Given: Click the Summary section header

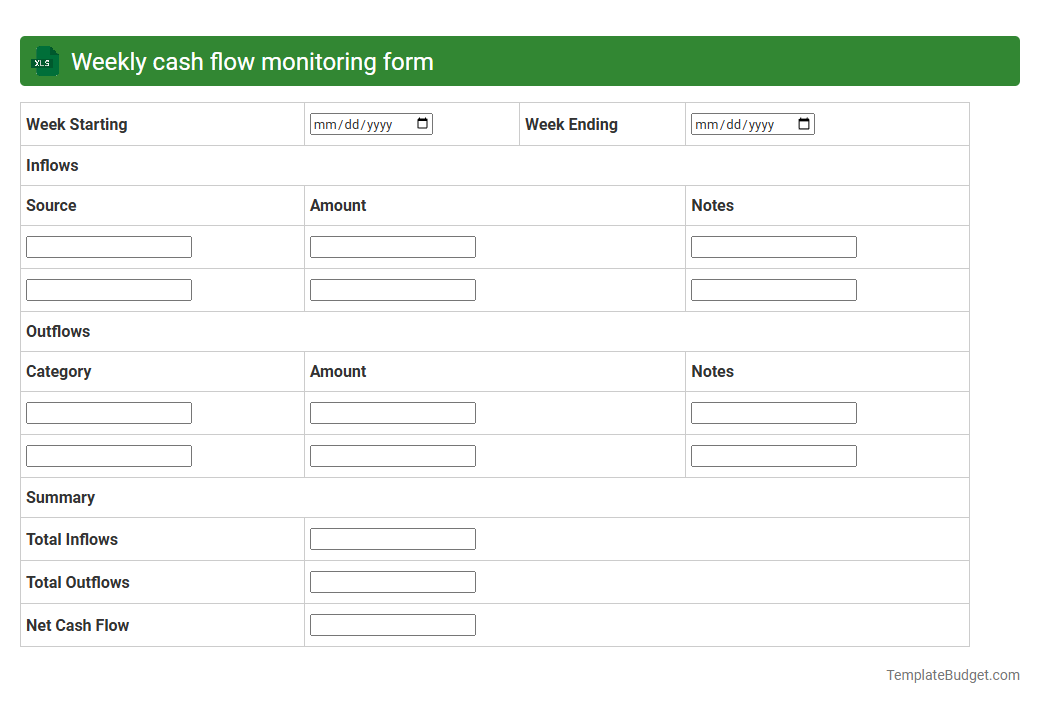Looking at the screenshot, I should point(60,497).
